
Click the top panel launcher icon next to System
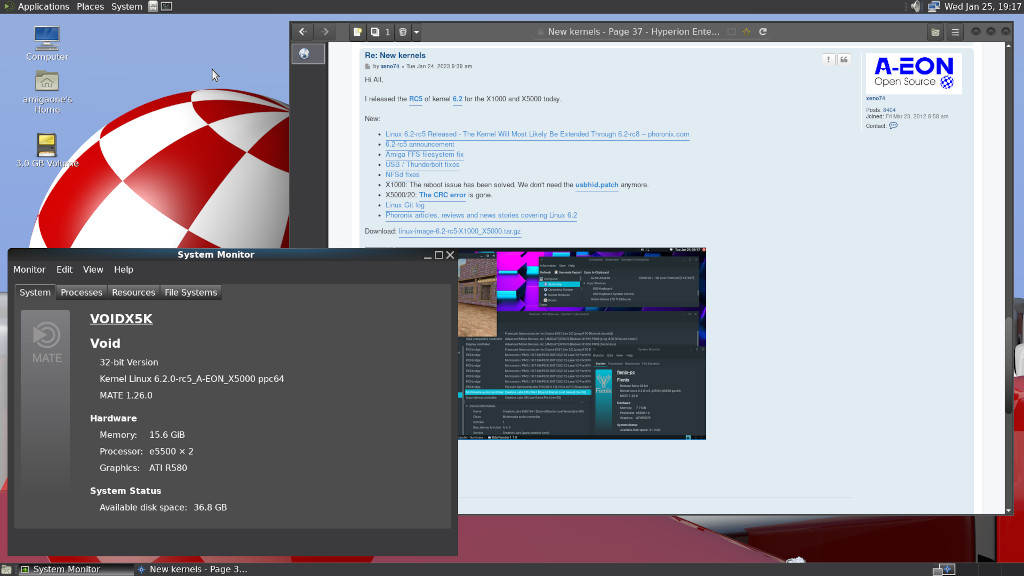point(153,7)
